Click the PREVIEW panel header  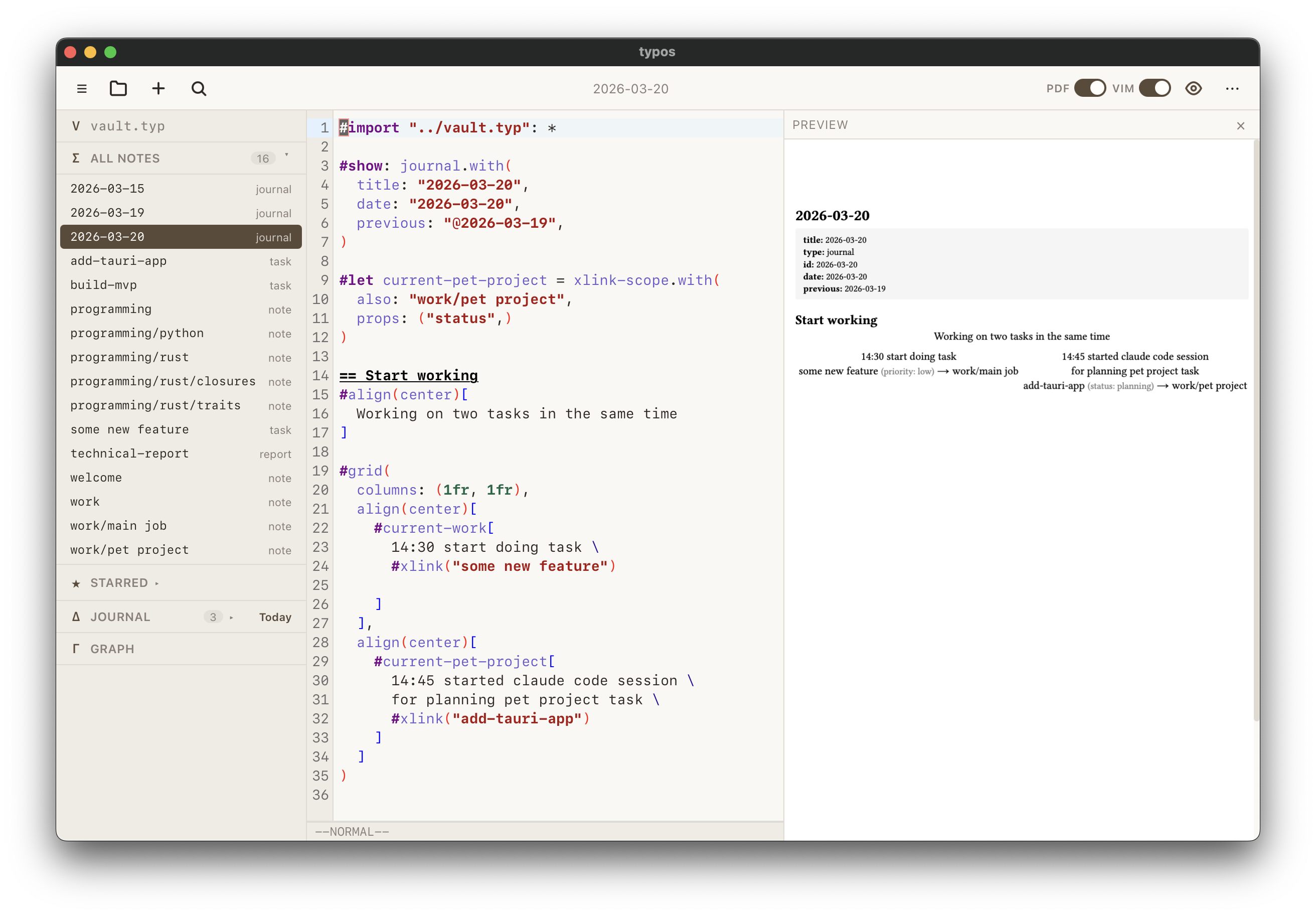[820, 125]
